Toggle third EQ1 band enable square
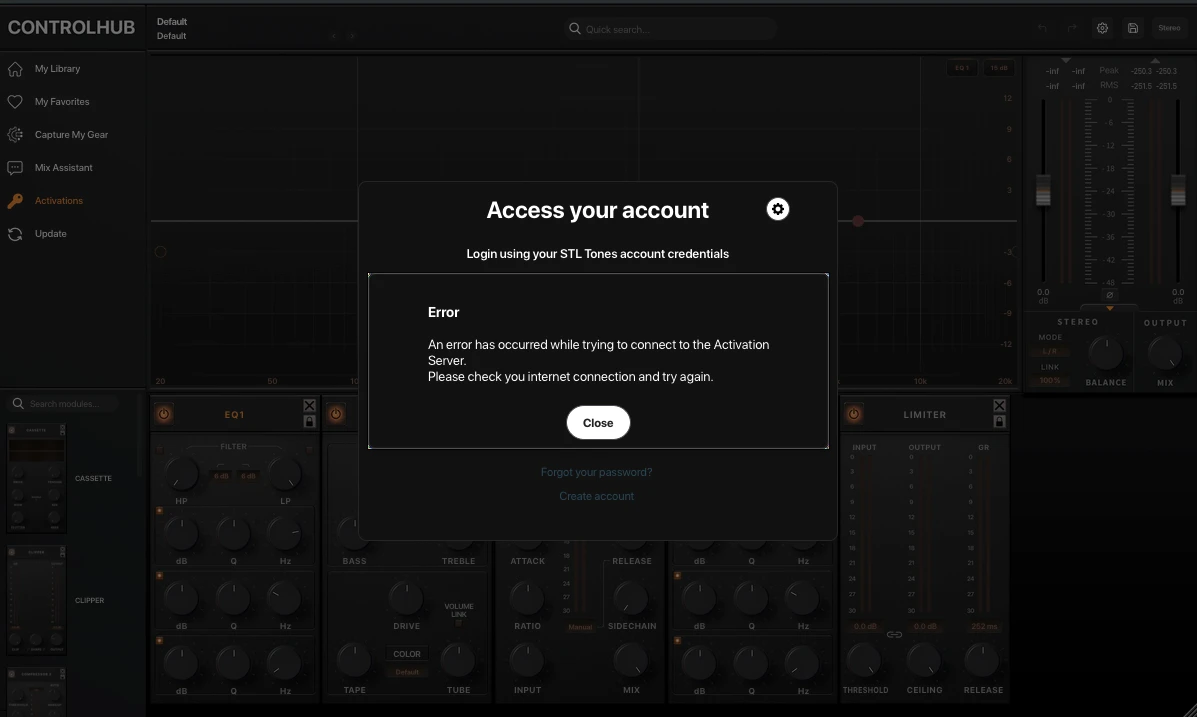The image size is (1197, 717). click(160, 641)
